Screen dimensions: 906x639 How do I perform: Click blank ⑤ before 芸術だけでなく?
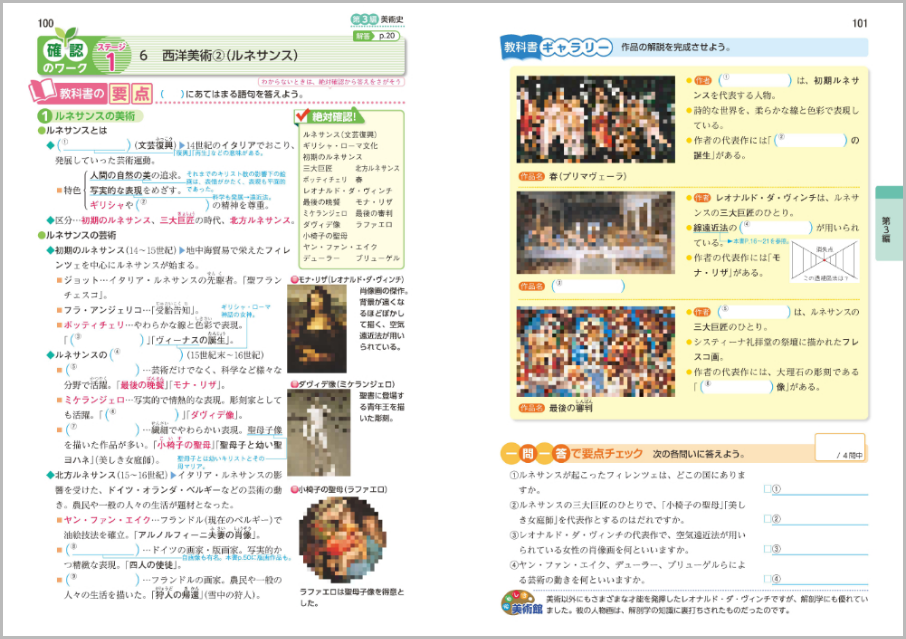tap(103, 370)
